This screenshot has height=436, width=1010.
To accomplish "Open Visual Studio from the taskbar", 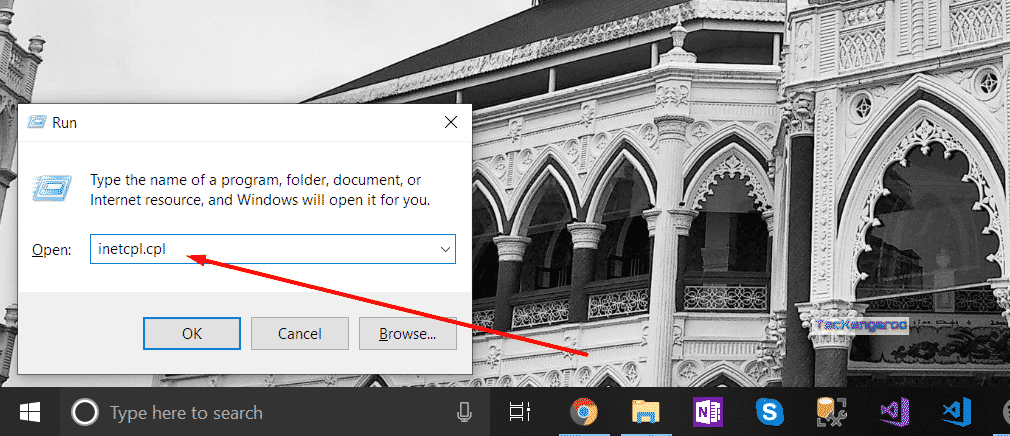I will coord(891,412).
